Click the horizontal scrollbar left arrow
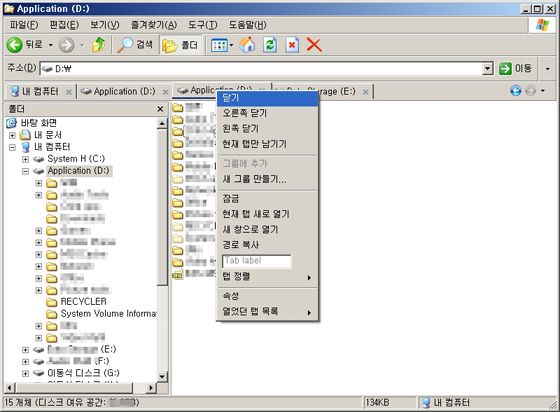The image size is (560, 412). coord(9,388)
